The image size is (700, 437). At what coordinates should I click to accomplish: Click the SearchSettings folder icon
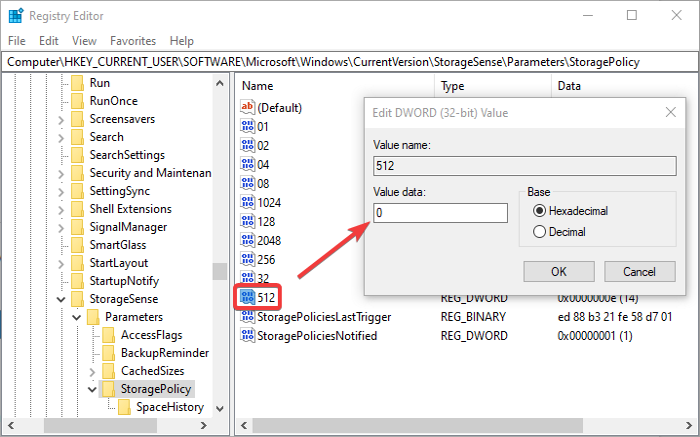[x=78, y=155]
